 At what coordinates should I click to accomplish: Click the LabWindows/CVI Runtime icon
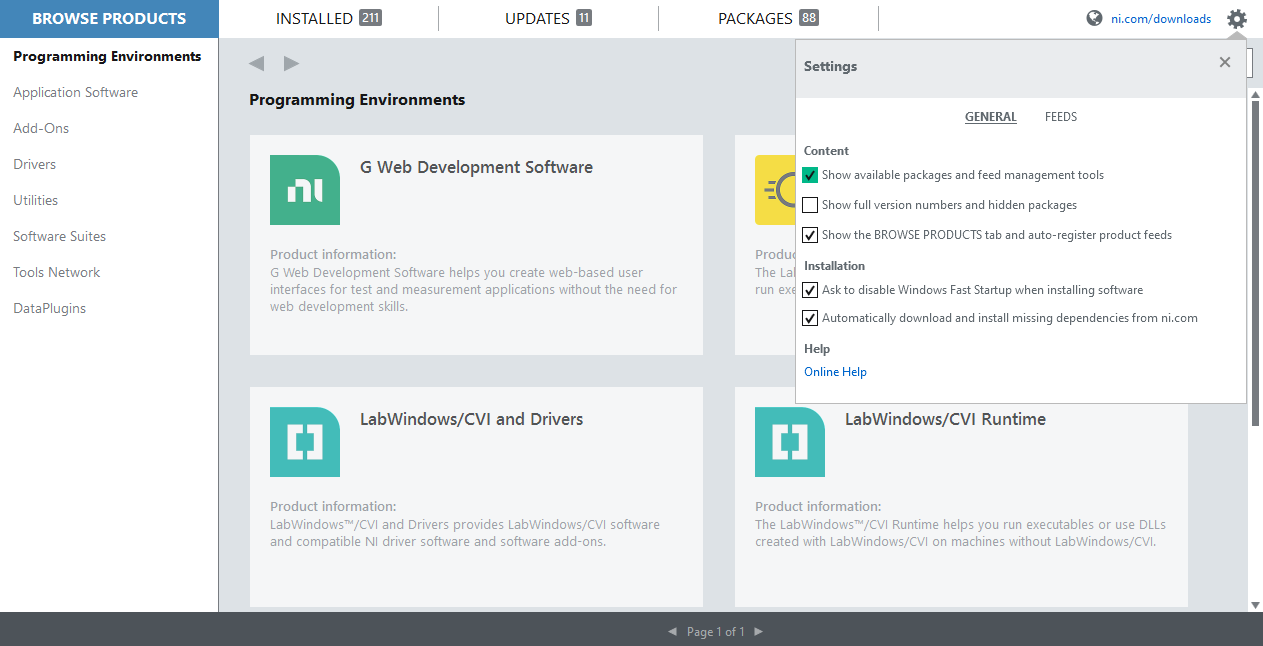(790, 442)
